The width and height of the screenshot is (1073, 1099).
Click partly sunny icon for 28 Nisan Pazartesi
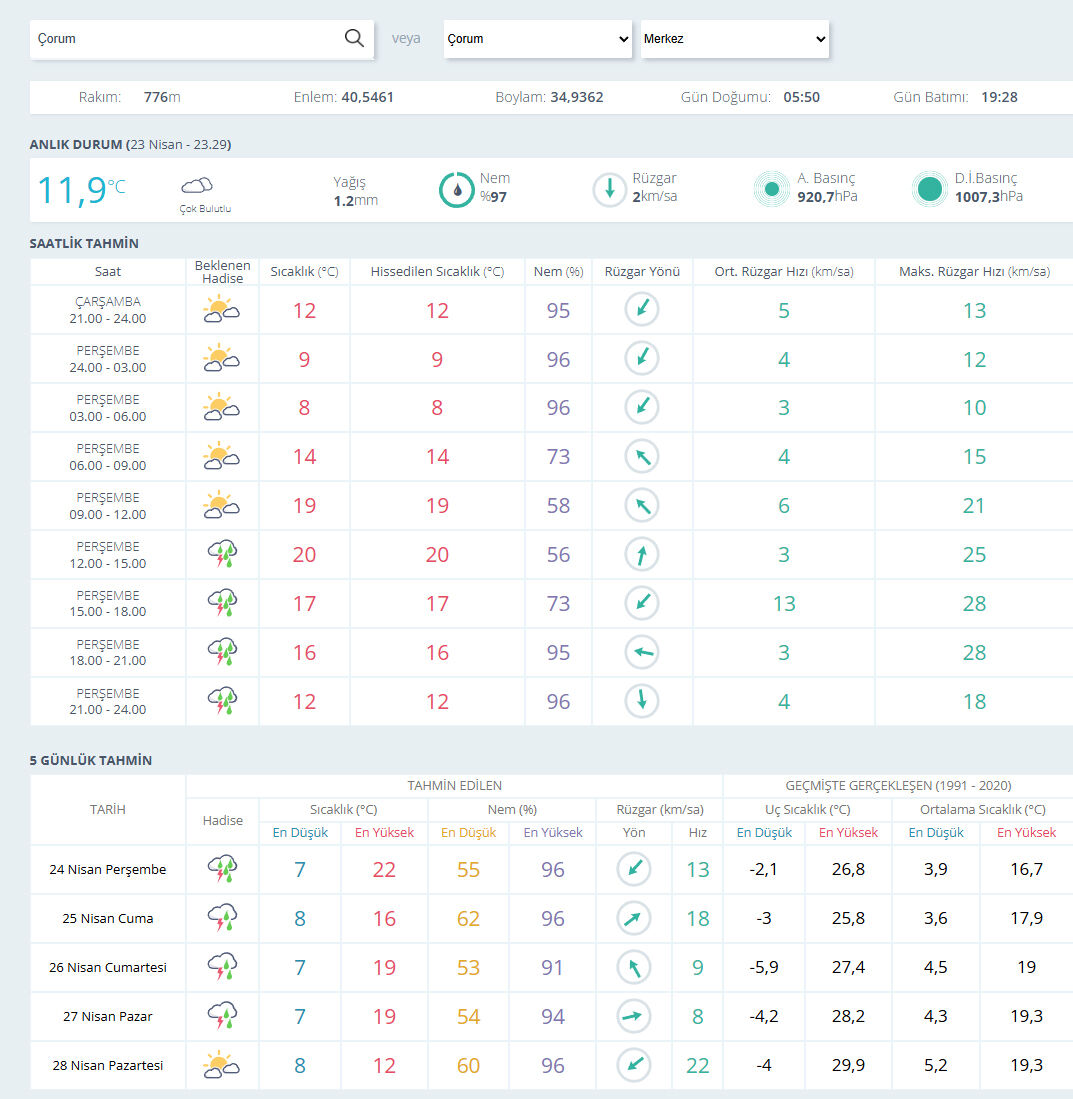click(x=221, y=1065)
